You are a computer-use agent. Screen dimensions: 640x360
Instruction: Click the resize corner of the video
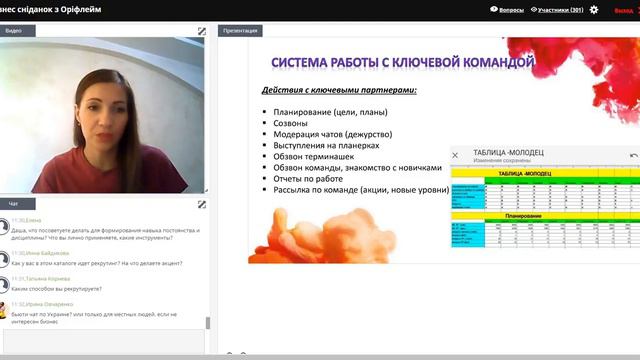coord(206,190)
